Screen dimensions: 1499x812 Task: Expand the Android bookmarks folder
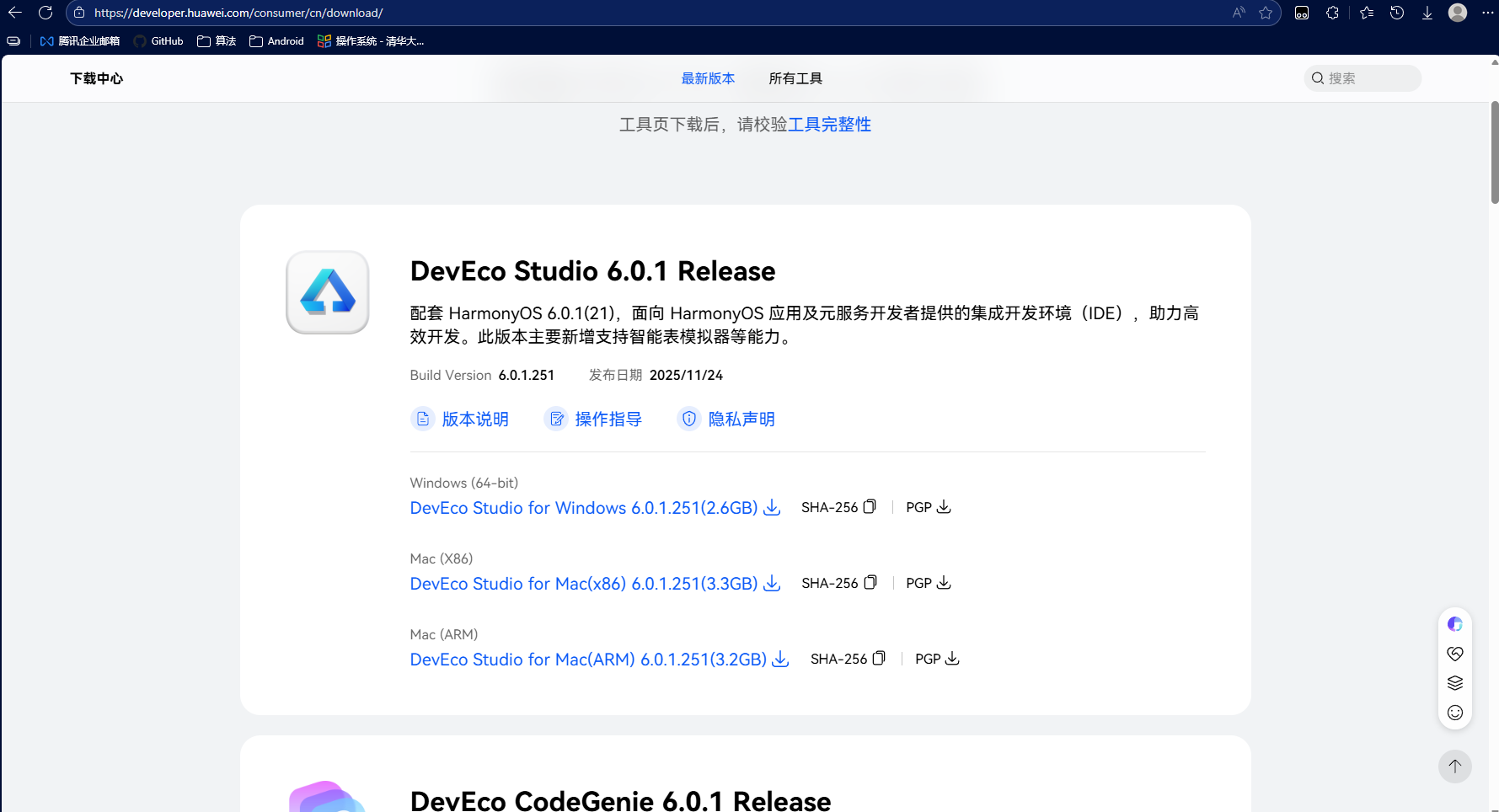click(276, 40)
